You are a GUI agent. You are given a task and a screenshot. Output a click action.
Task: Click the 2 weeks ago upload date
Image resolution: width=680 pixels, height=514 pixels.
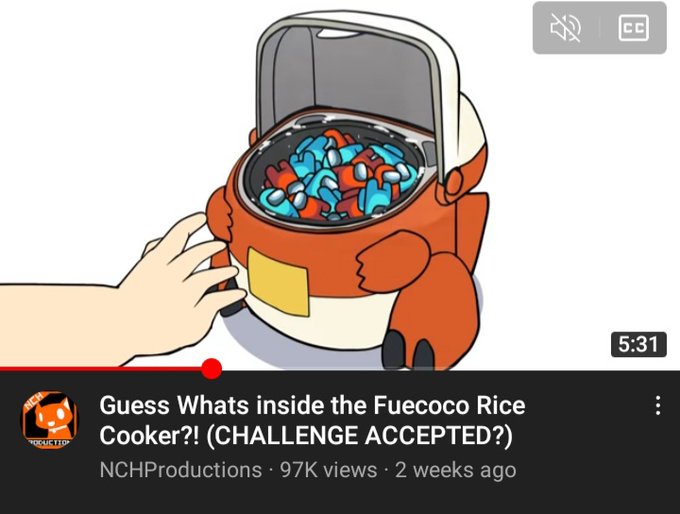(455, 470)
